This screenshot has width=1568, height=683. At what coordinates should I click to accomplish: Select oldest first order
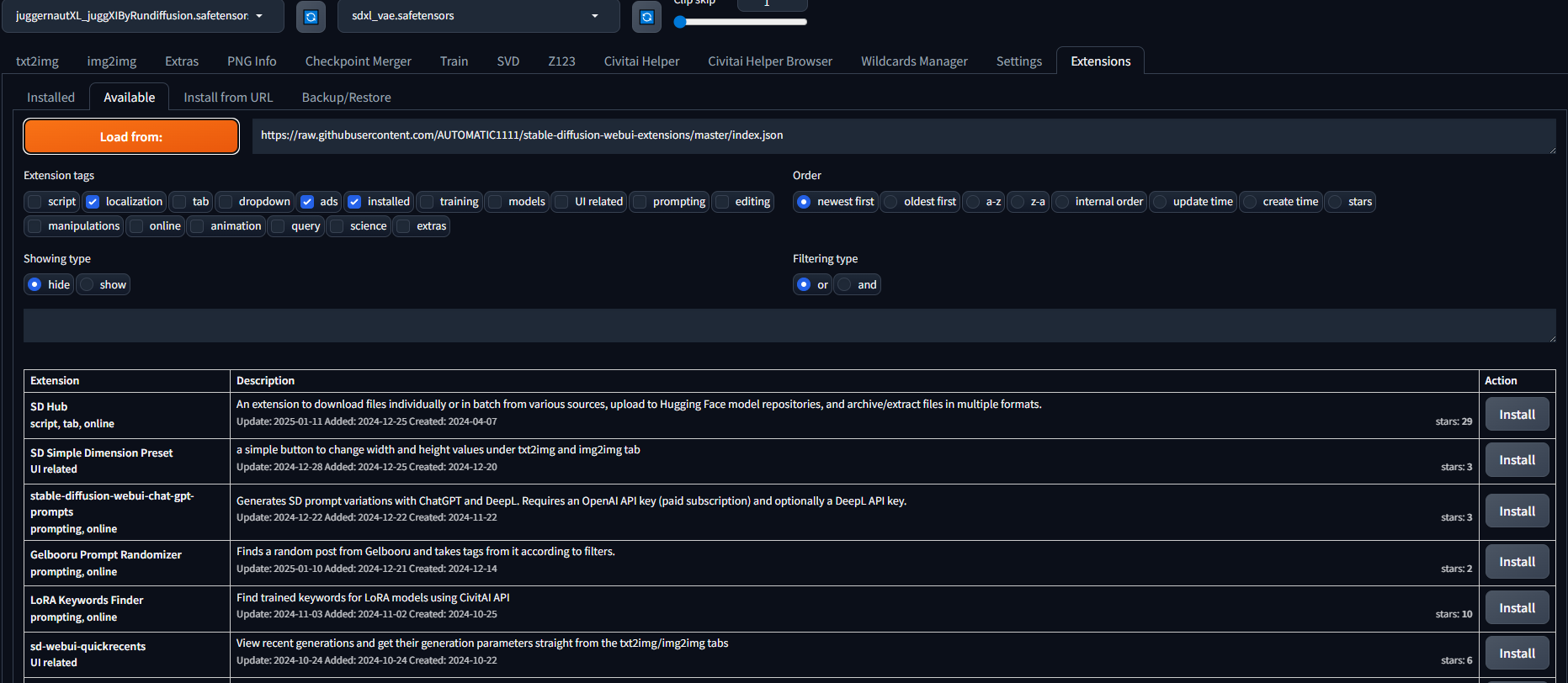point(890,202)
